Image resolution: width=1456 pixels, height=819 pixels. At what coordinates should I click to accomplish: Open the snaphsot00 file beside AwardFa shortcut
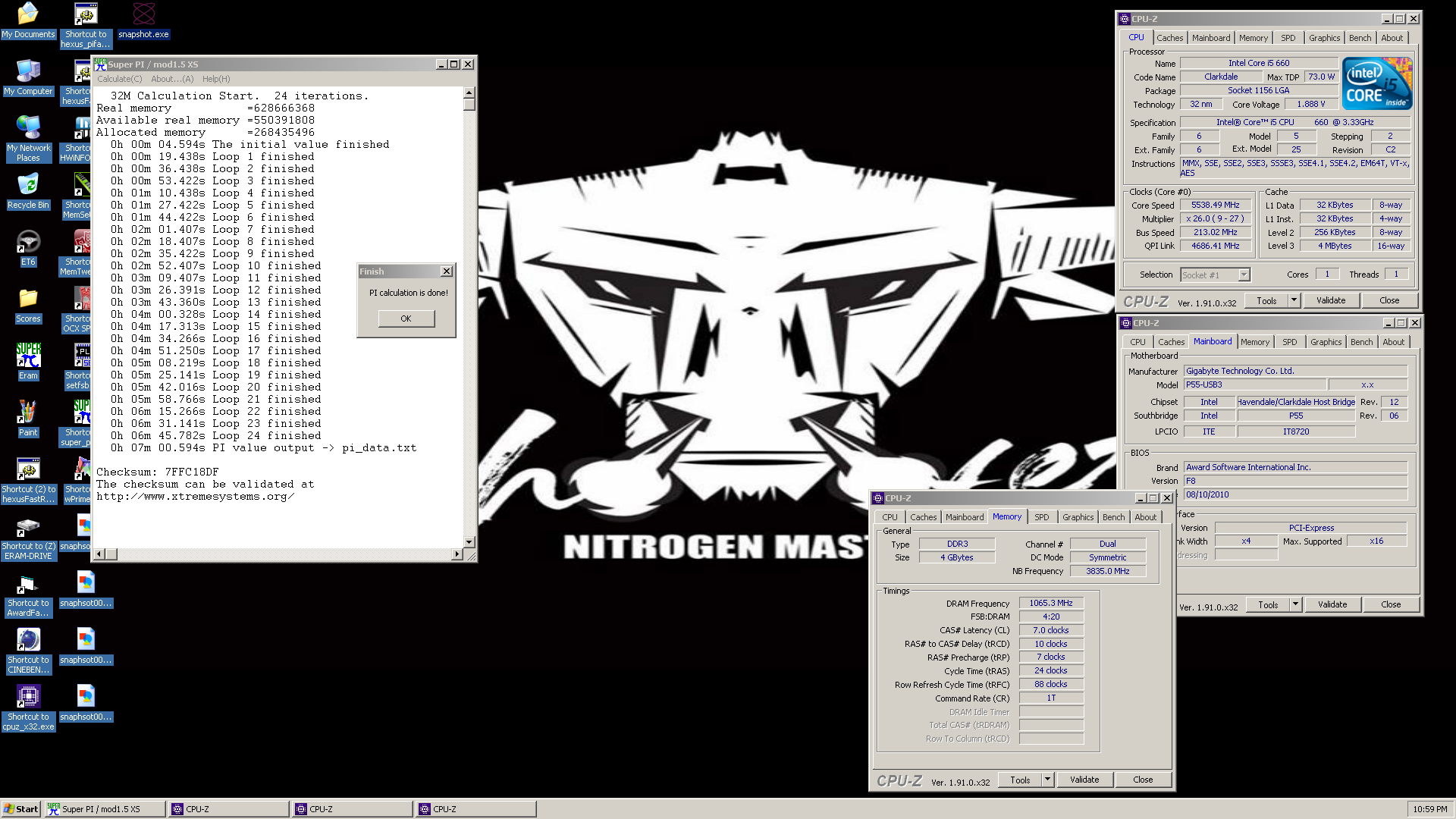pyautogui.click(x=86, y=589)
